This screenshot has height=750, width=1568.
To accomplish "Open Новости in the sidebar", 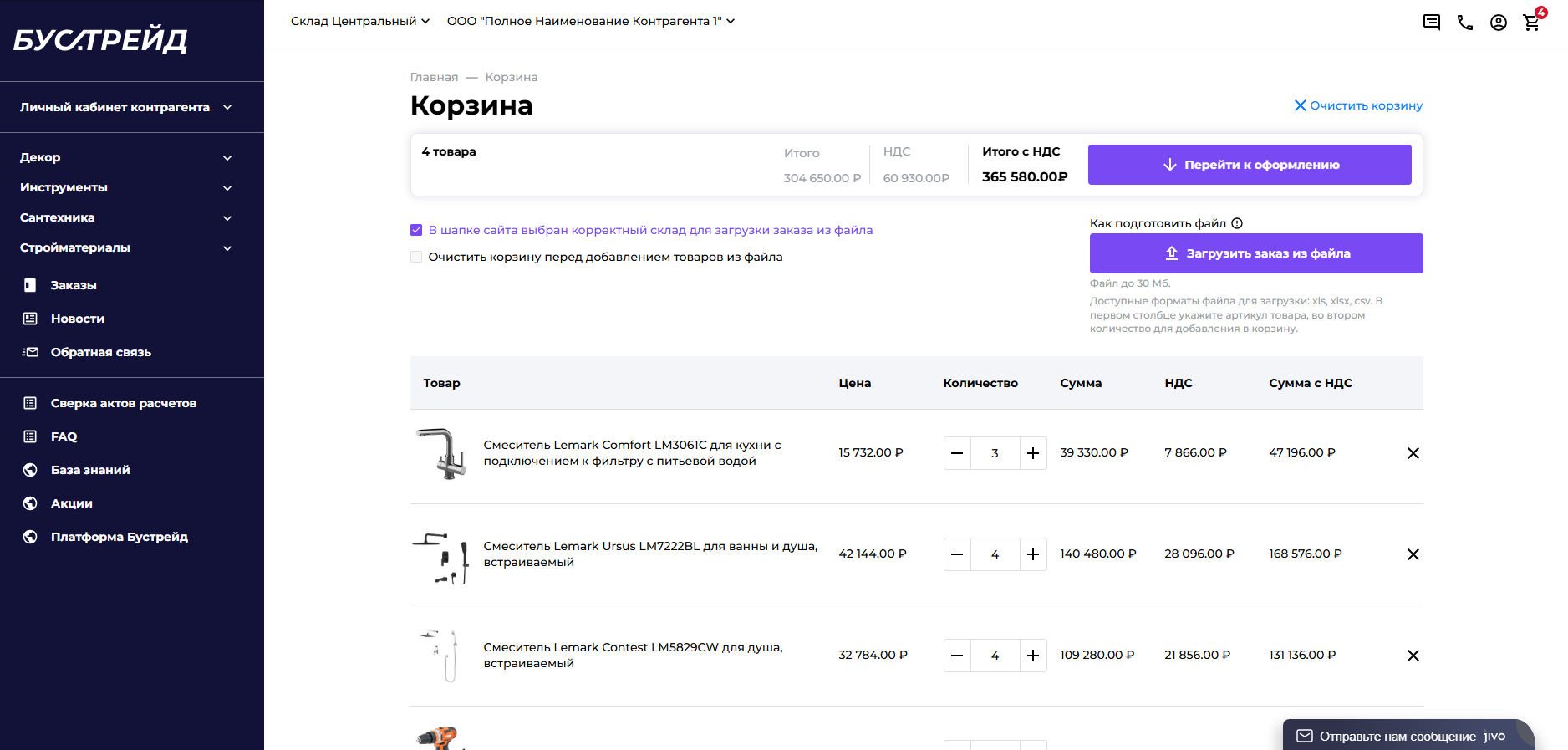I will 78,319.
